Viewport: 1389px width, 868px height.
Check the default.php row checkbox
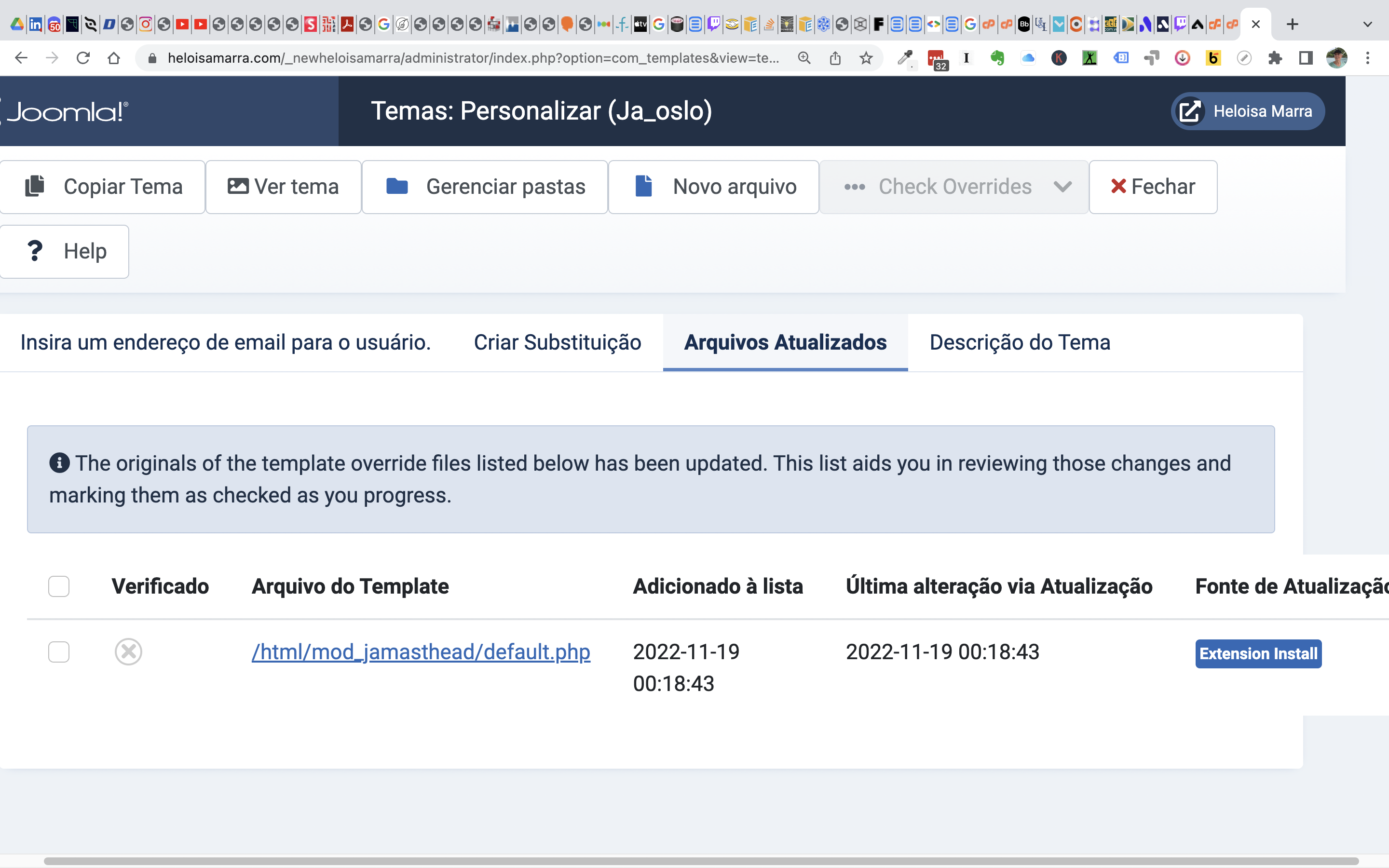pyautogui.click(x=58, y=651)
